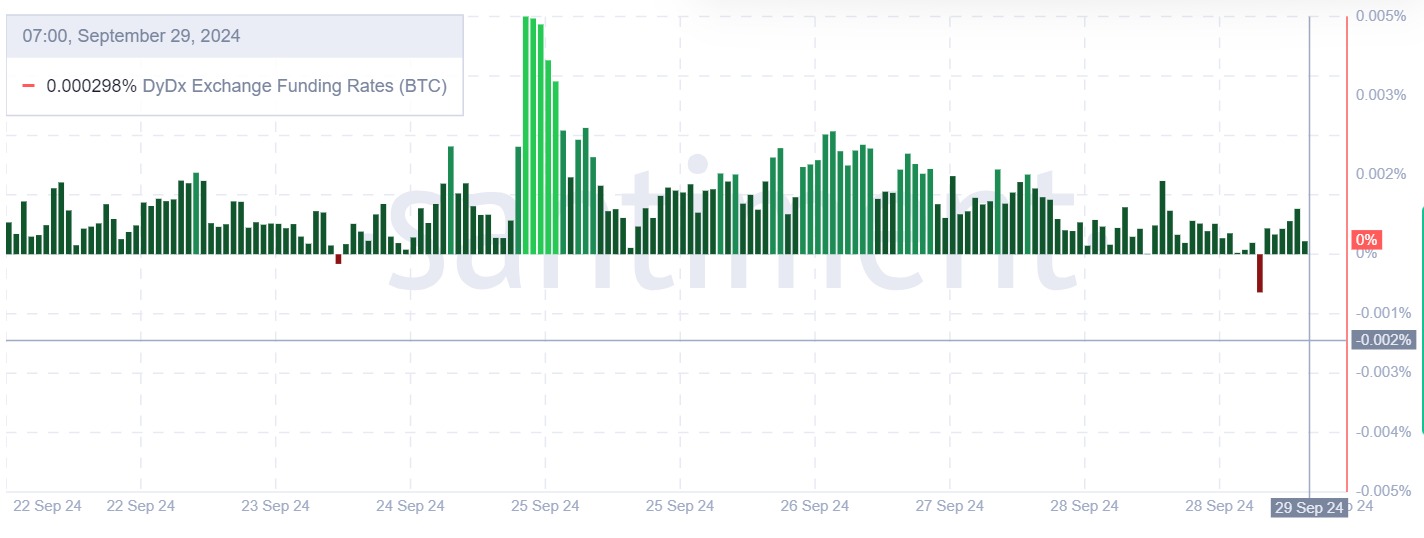Image resolution: width=1424 pixels, height=538 pixels.
Task: Click the green vertical slider bar at right edge
Action: 1422,320
